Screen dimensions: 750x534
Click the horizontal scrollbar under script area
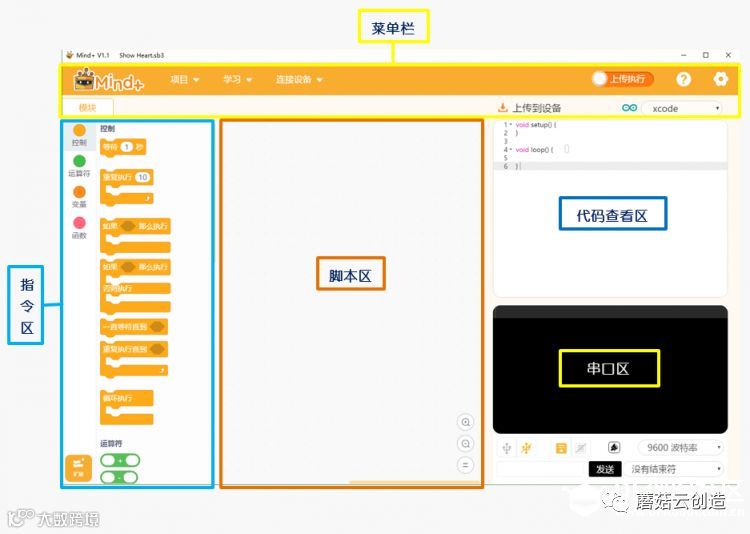coord(415,482)
